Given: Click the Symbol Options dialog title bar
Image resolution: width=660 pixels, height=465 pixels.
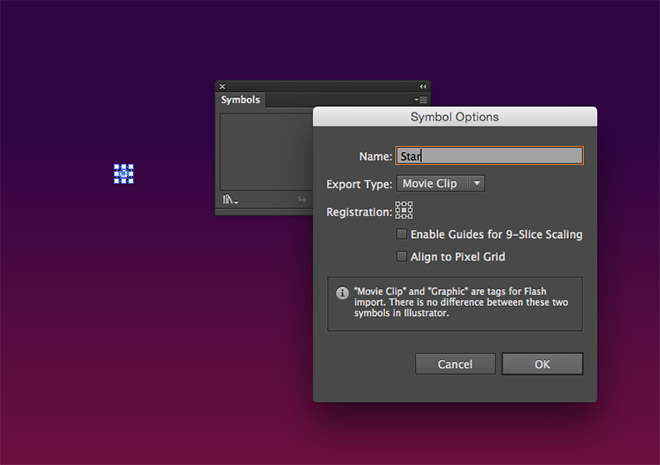Looking at the screenshot, I should (455, 117).
